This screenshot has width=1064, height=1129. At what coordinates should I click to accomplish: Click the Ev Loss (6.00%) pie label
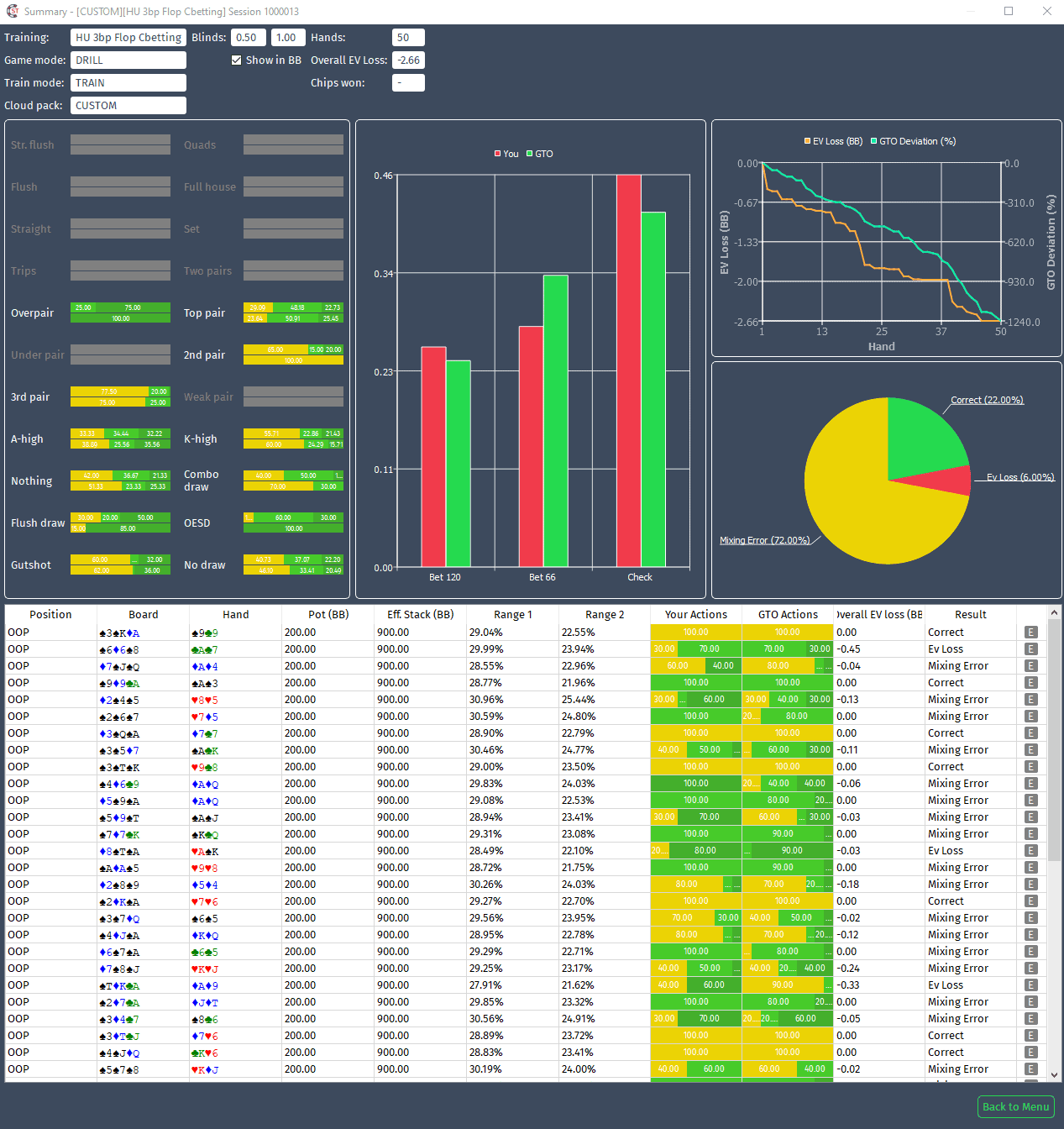pos(1019,477)
